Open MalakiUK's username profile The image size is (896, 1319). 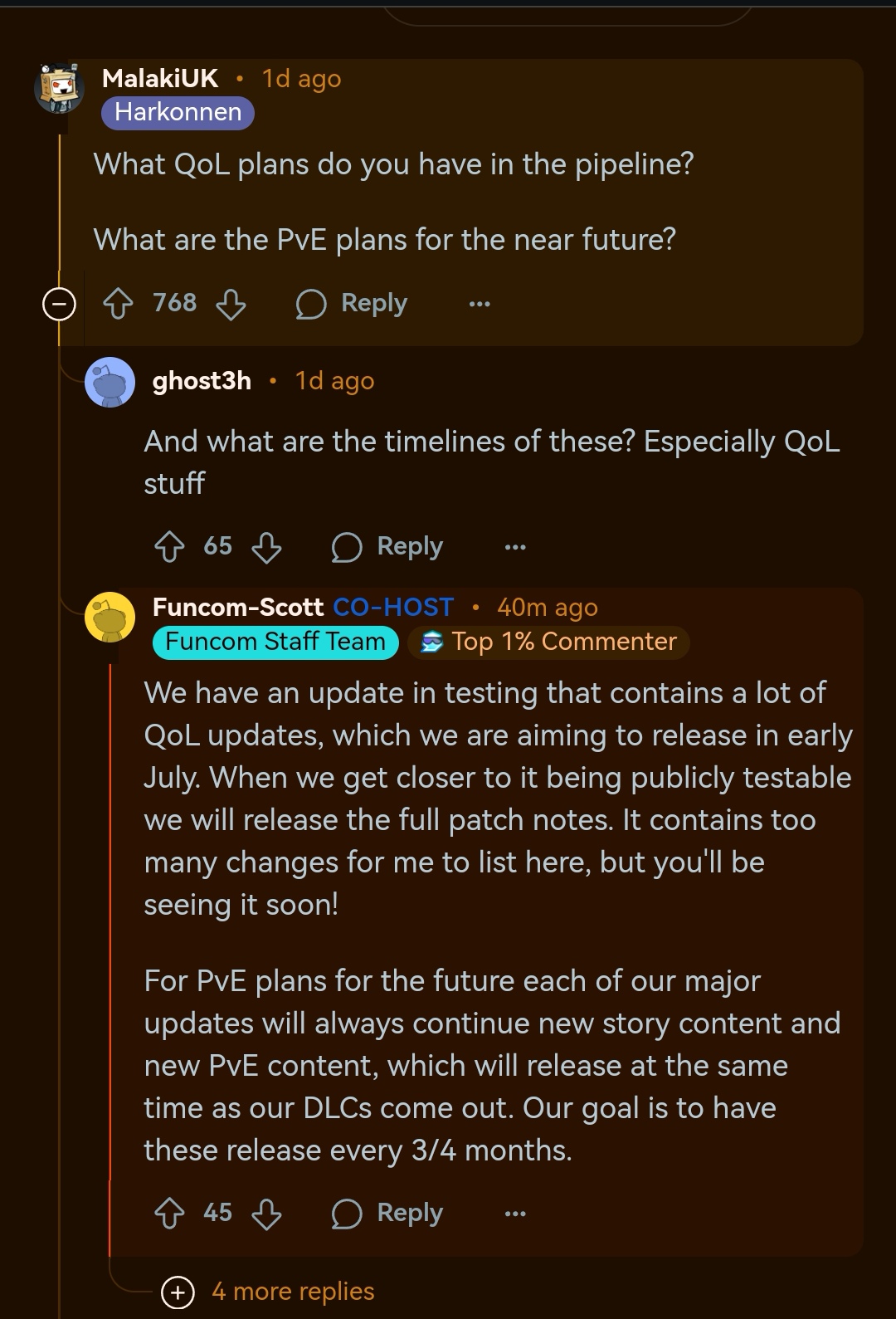click(x=159, y=78)
